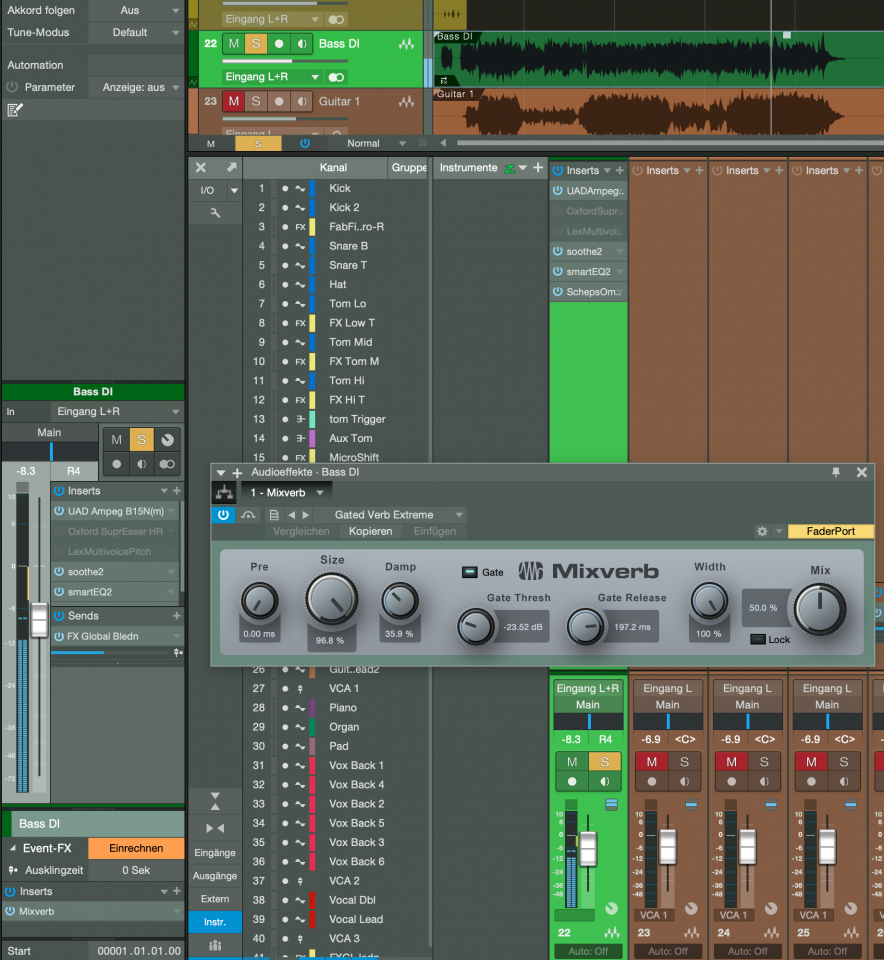The width and height of the screenshot is (884, 960).
Task: Switch to the Instr. mixer tab
Action: (215, 922)
